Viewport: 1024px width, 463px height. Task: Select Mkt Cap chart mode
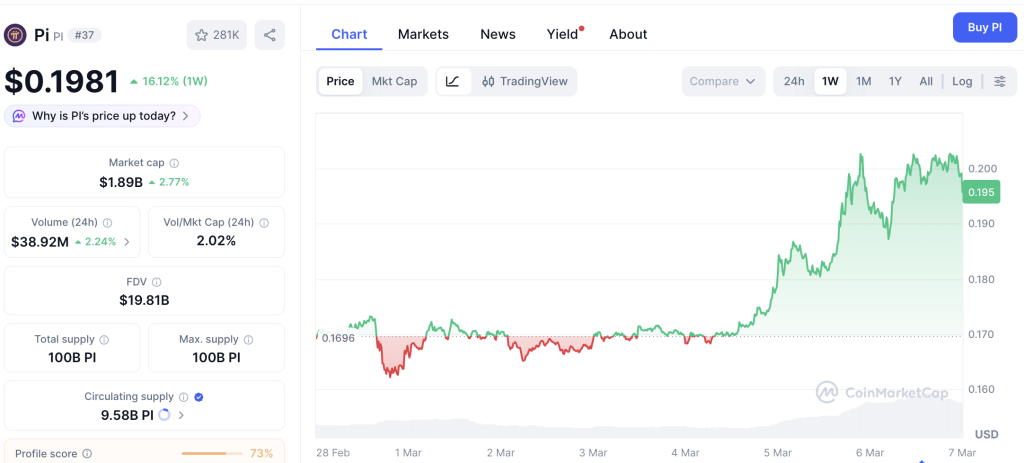click(394, 82)
